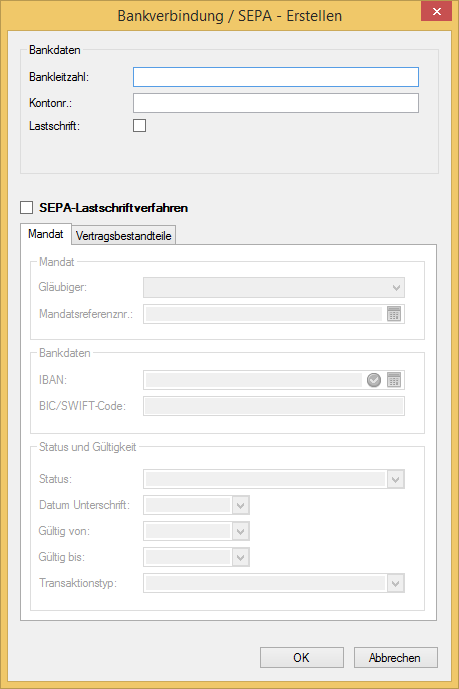Tick the SEPA-Lastschriftverfahren checkbox
Viewport: 459px width, 689px height.
(27, 207)
